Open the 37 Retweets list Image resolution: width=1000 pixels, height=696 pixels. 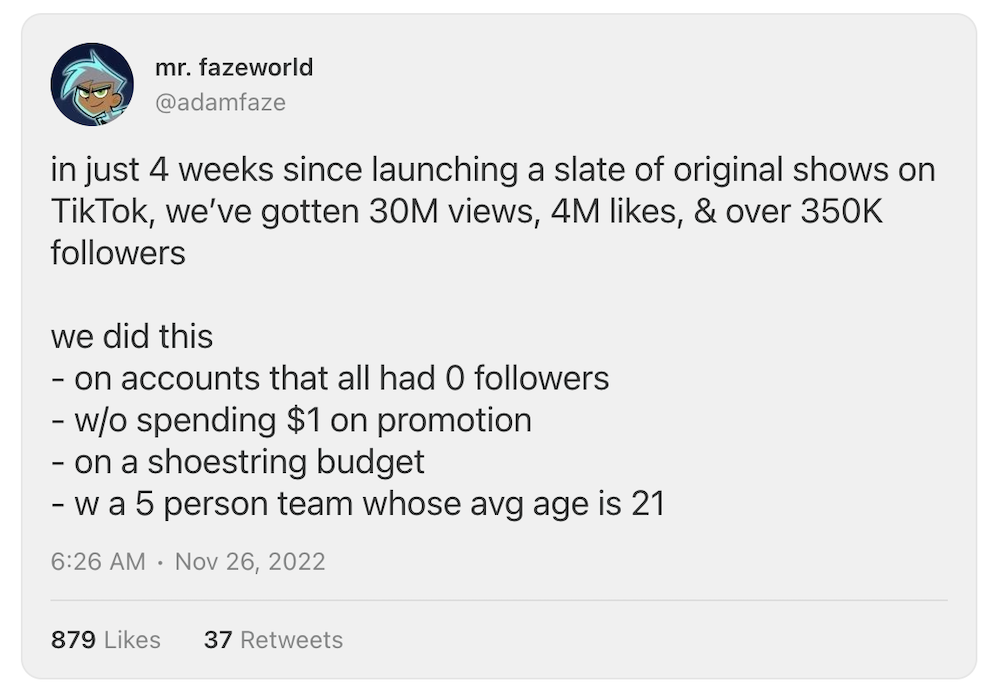tap(273, 640)
